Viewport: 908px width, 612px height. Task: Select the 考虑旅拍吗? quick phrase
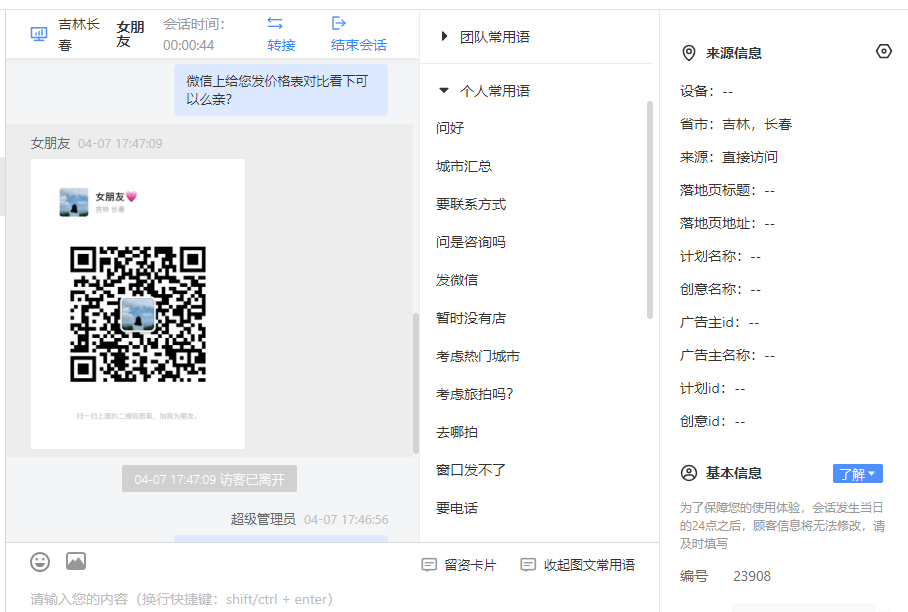pos(474,394)
